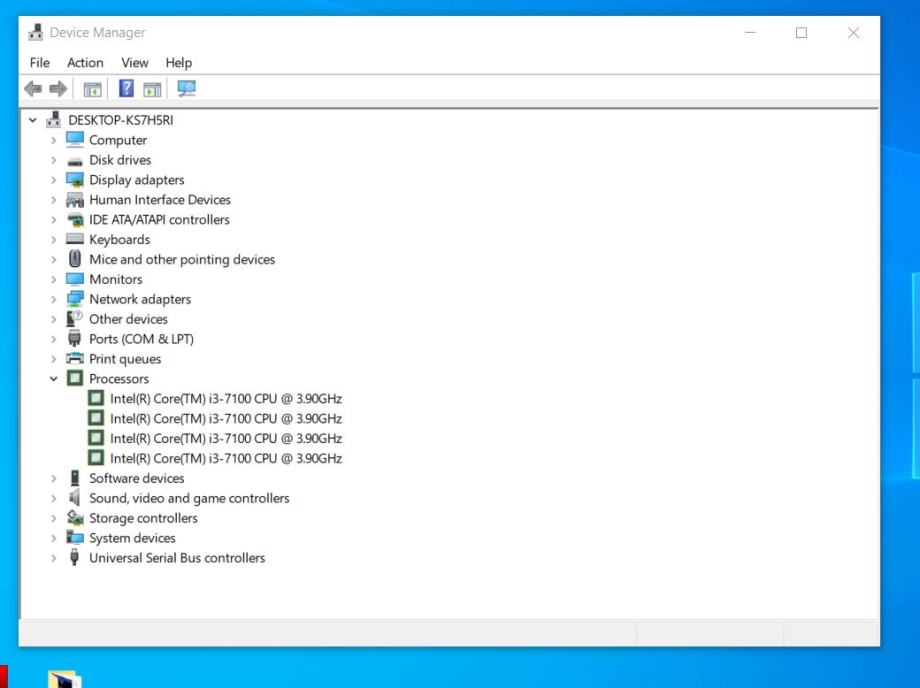The height and width of the screenshot is (688, 920).
Task: Expand the Sound, video and game controllers
Action: pyautogui.click(x=53, y=499)
